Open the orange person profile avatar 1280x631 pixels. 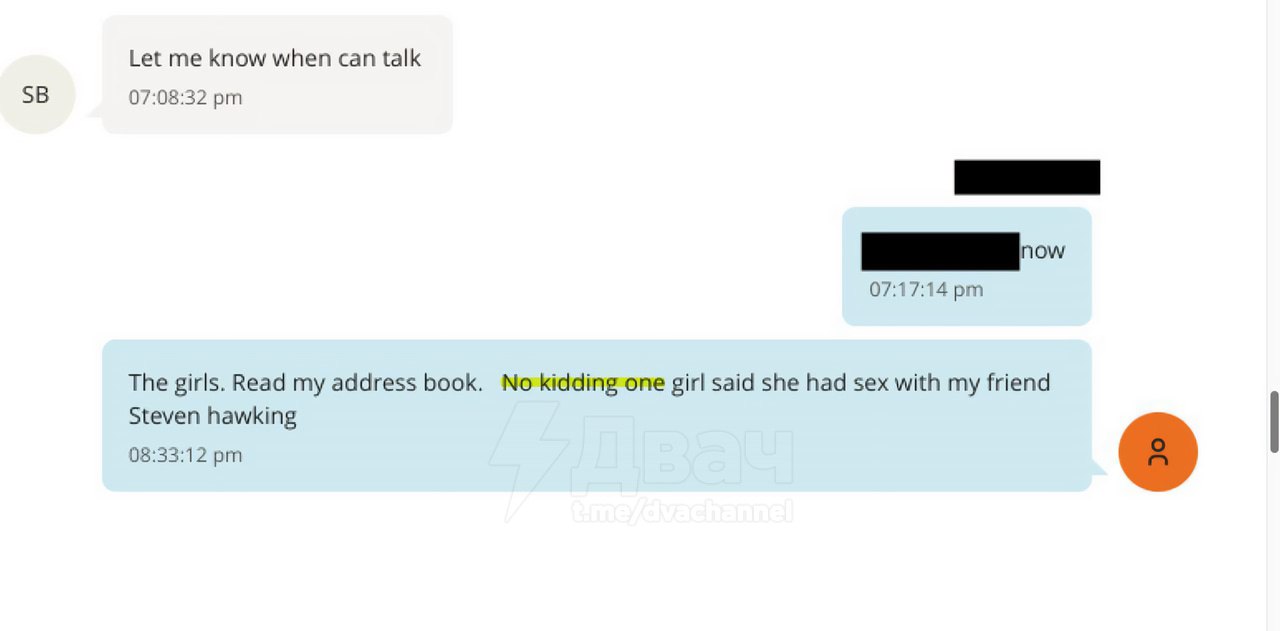(1158, 452)
